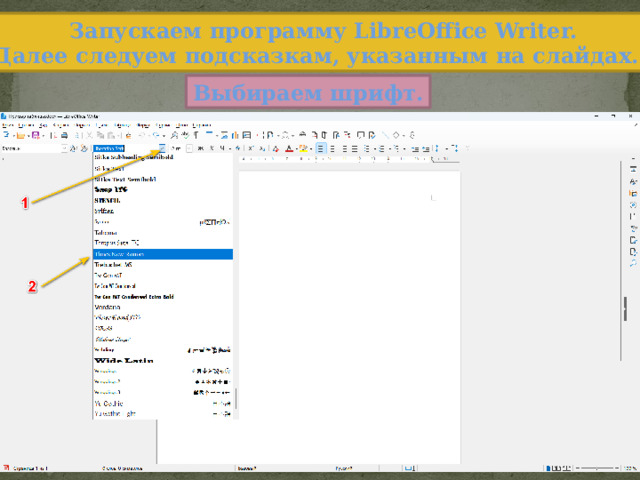Adjust the zoom slider in status bar
The height and width of the screenshot is (480, 640).
[x=597, y=468]
